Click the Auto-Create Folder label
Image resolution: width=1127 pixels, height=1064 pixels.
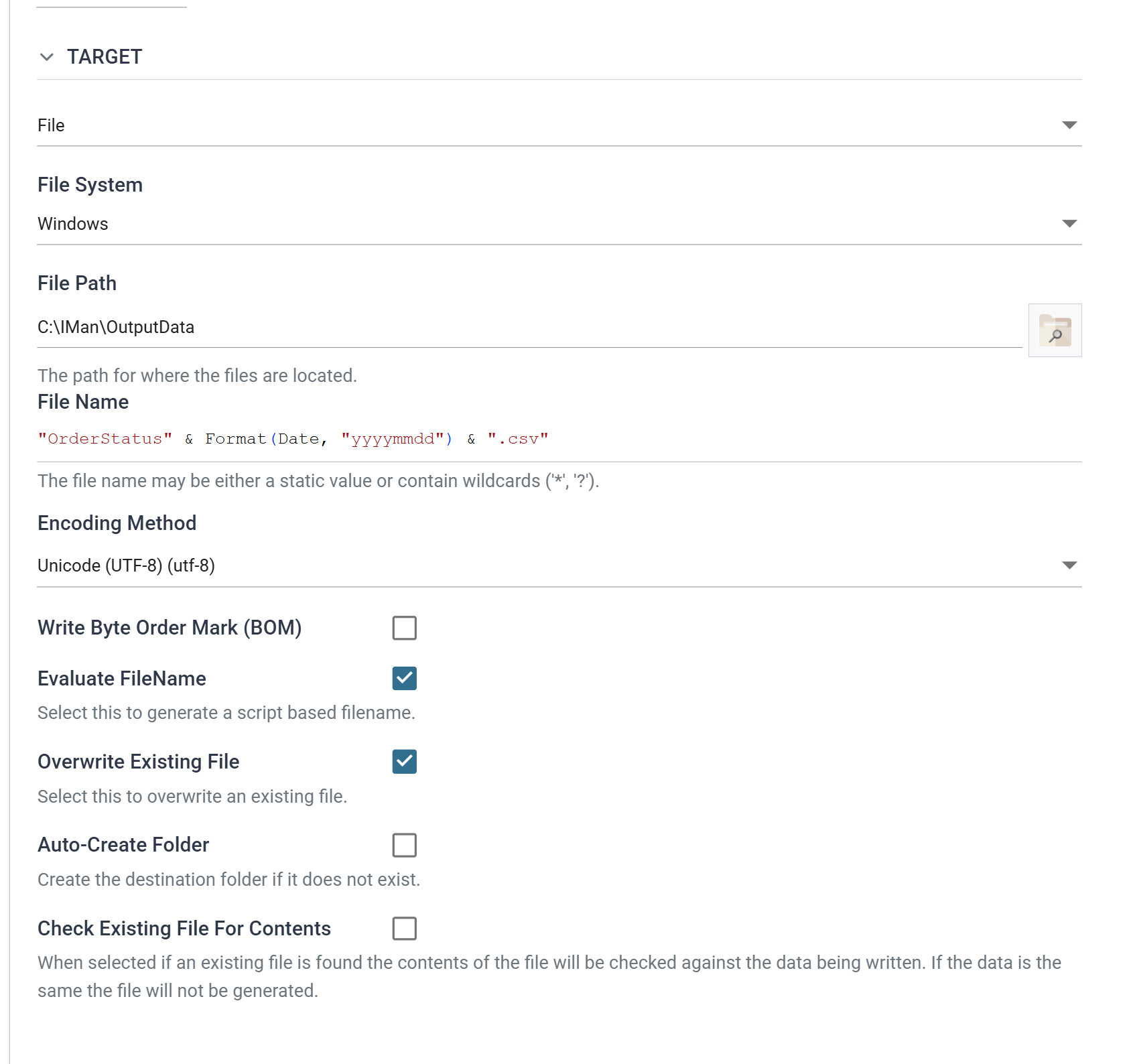tap(123, 845)
